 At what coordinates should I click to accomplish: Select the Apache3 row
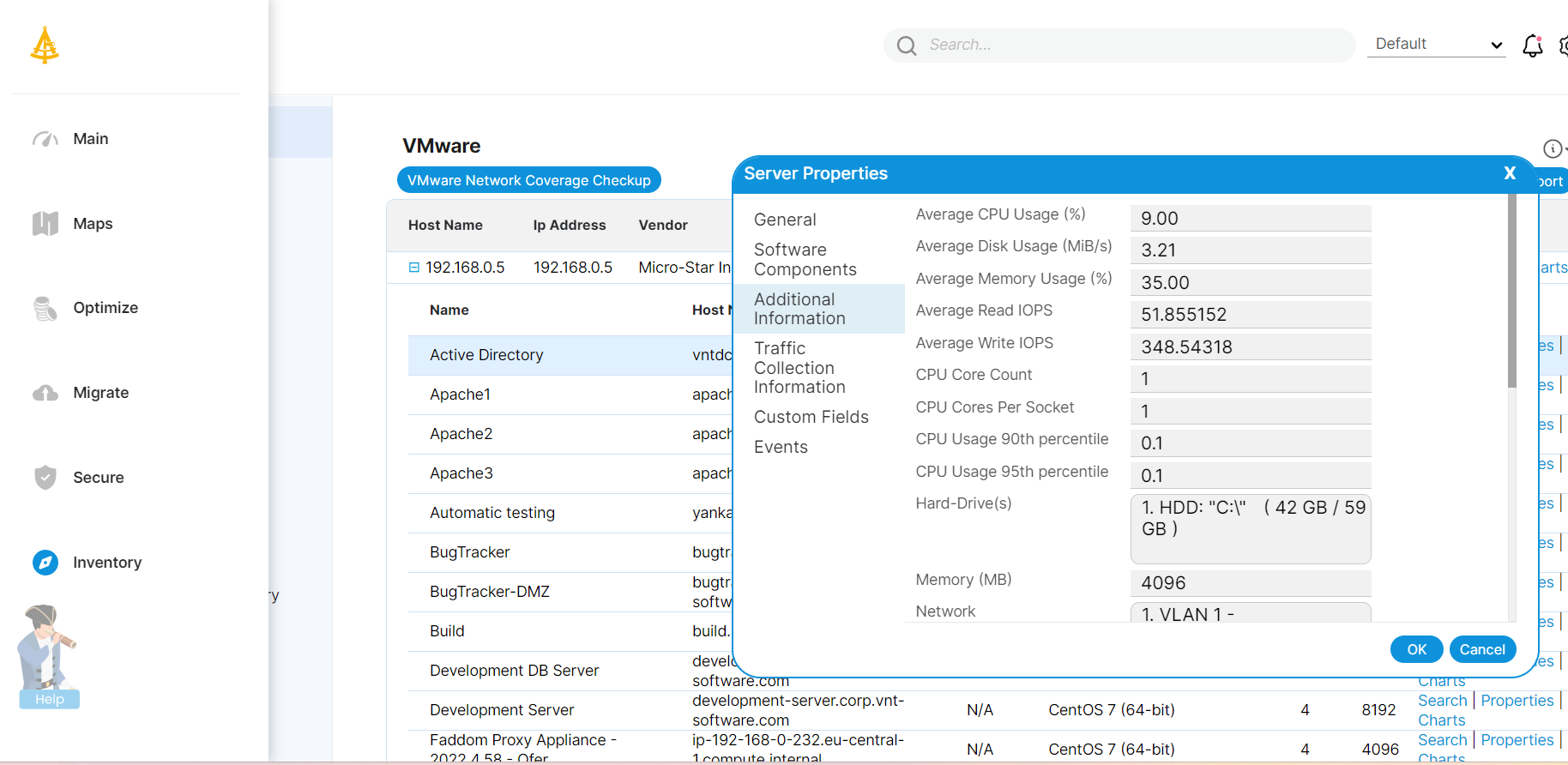[570, 473]
